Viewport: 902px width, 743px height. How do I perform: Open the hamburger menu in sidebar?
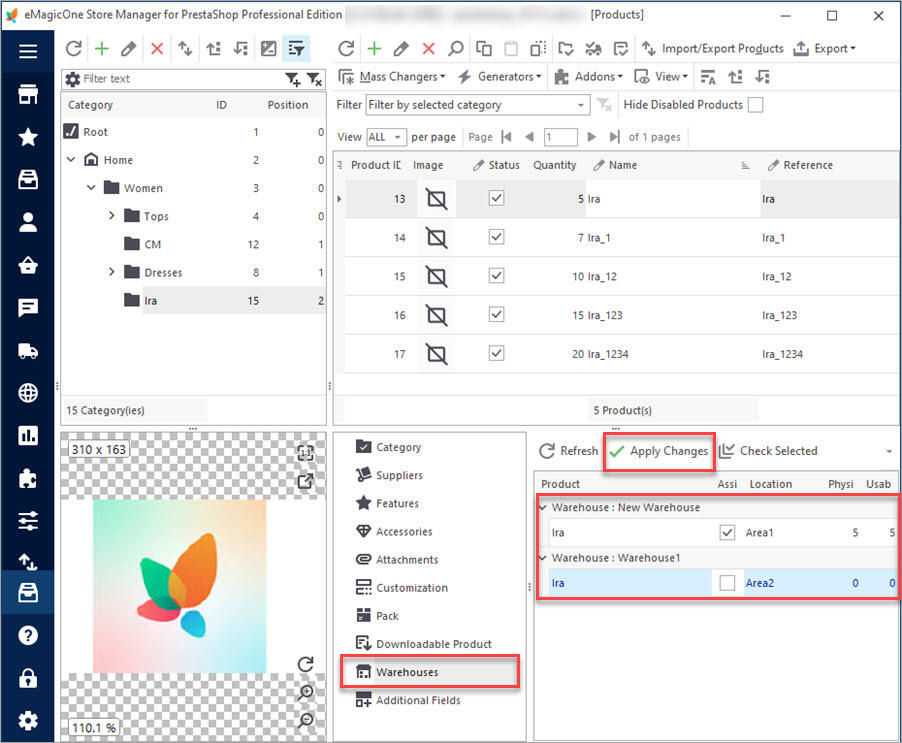click(28, 51)
